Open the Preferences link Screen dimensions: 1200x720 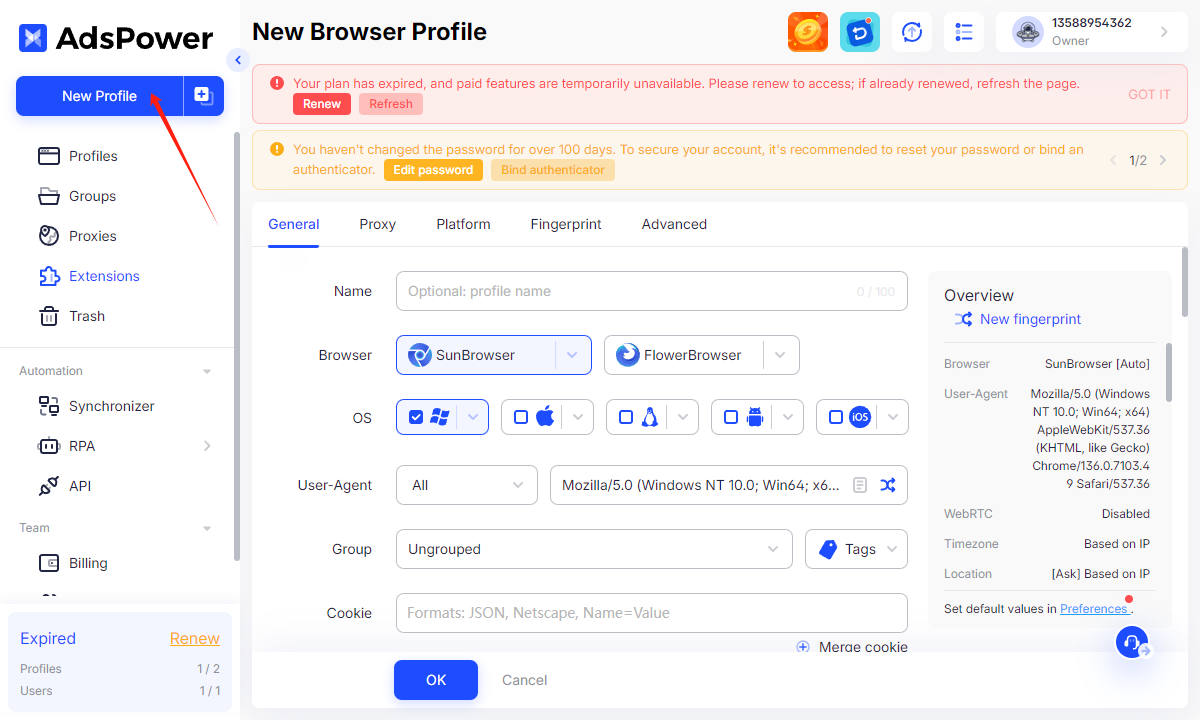1094,608
